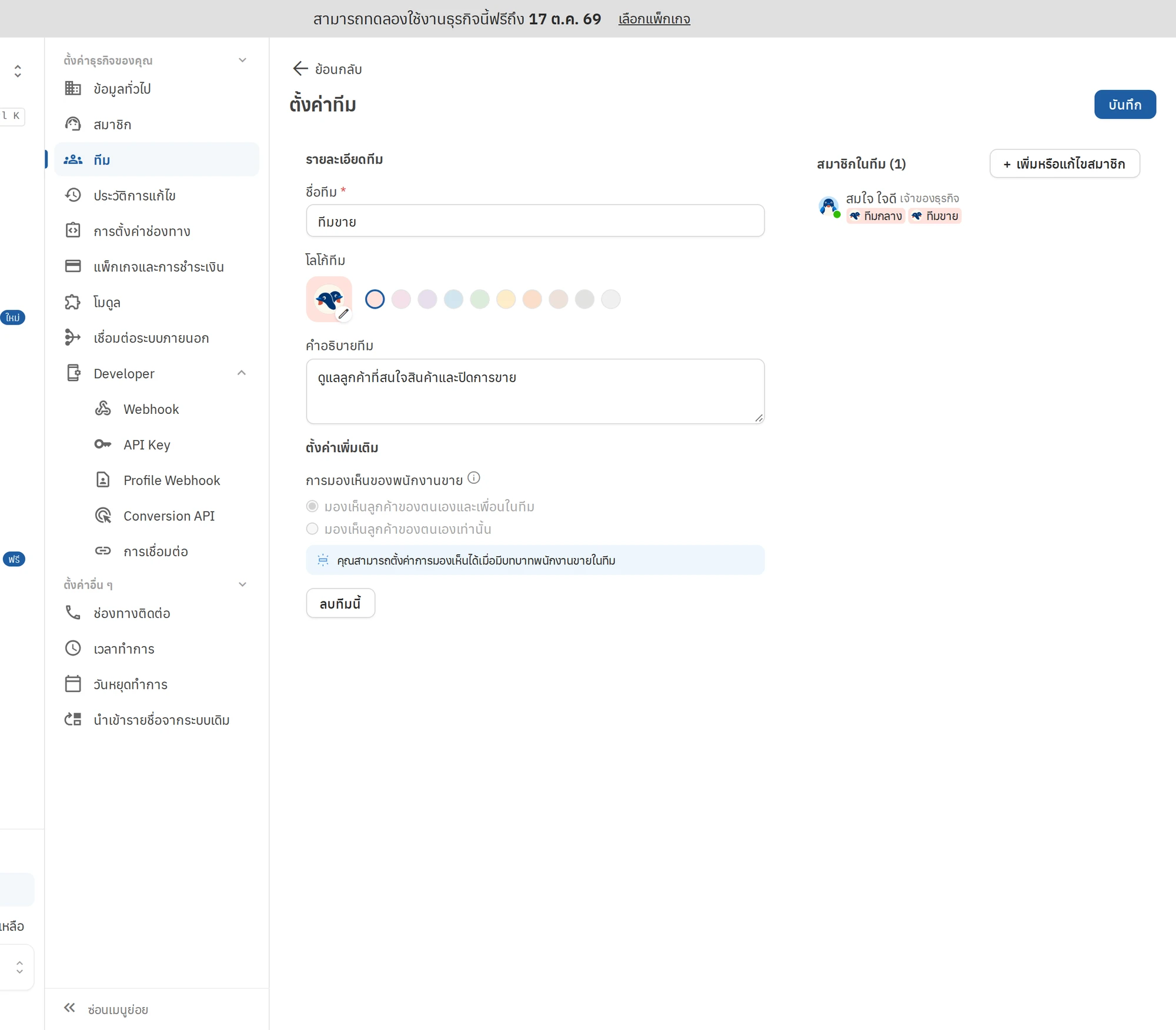Open นำเข้ารายชื่อจากระบบเดิม import page
The image size is (1176, 1030).
click(x=156, y=720)
